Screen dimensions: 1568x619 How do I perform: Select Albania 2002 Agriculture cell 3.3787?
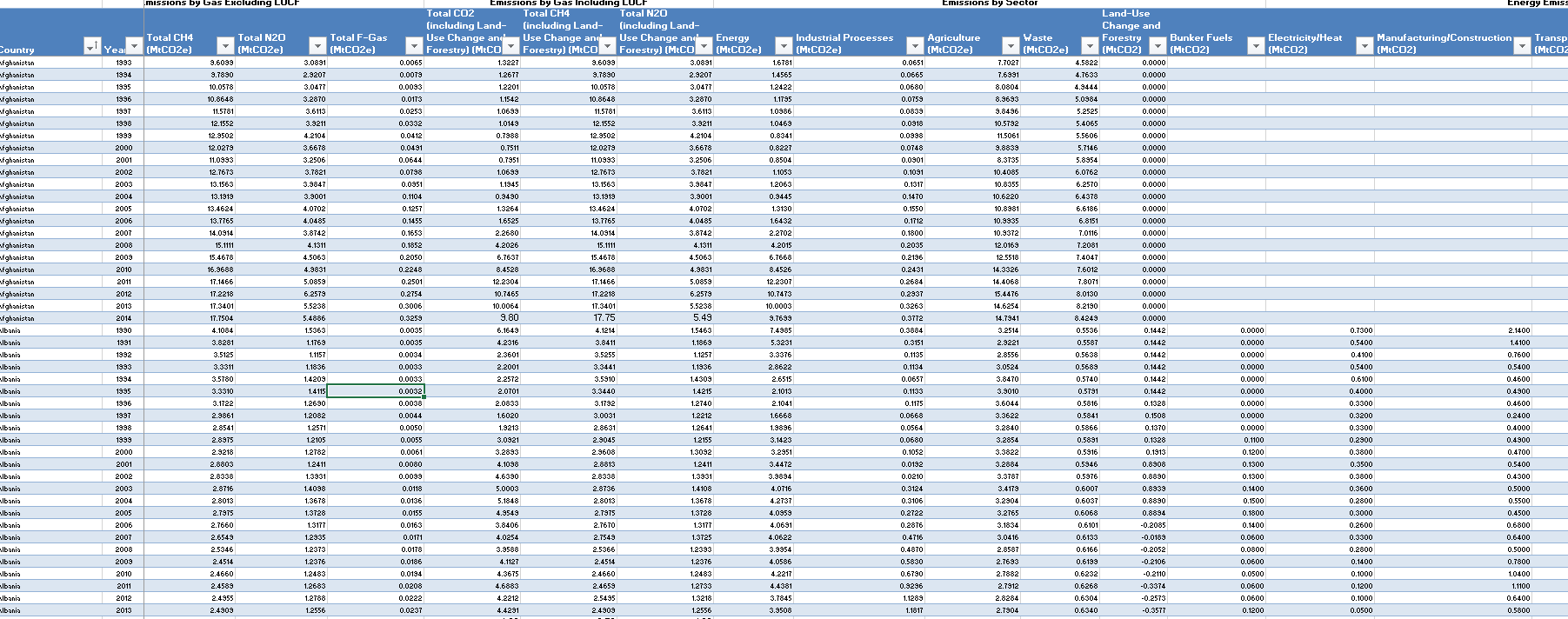pos(973,476)
